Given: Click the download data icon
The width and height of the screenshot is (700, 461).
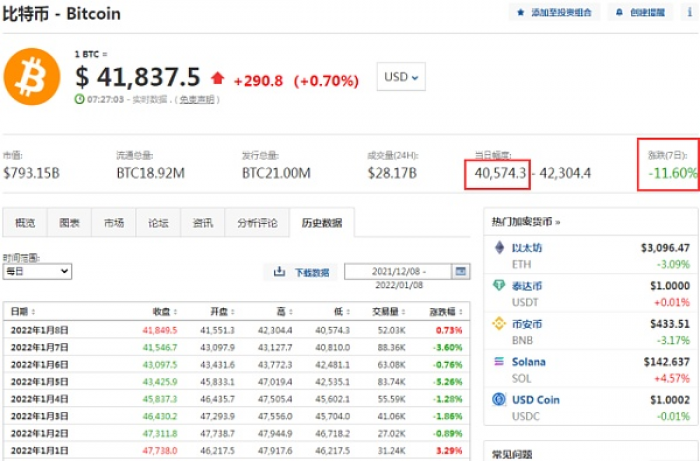Looking at the screenshot, I should click(x=279, y=271).
